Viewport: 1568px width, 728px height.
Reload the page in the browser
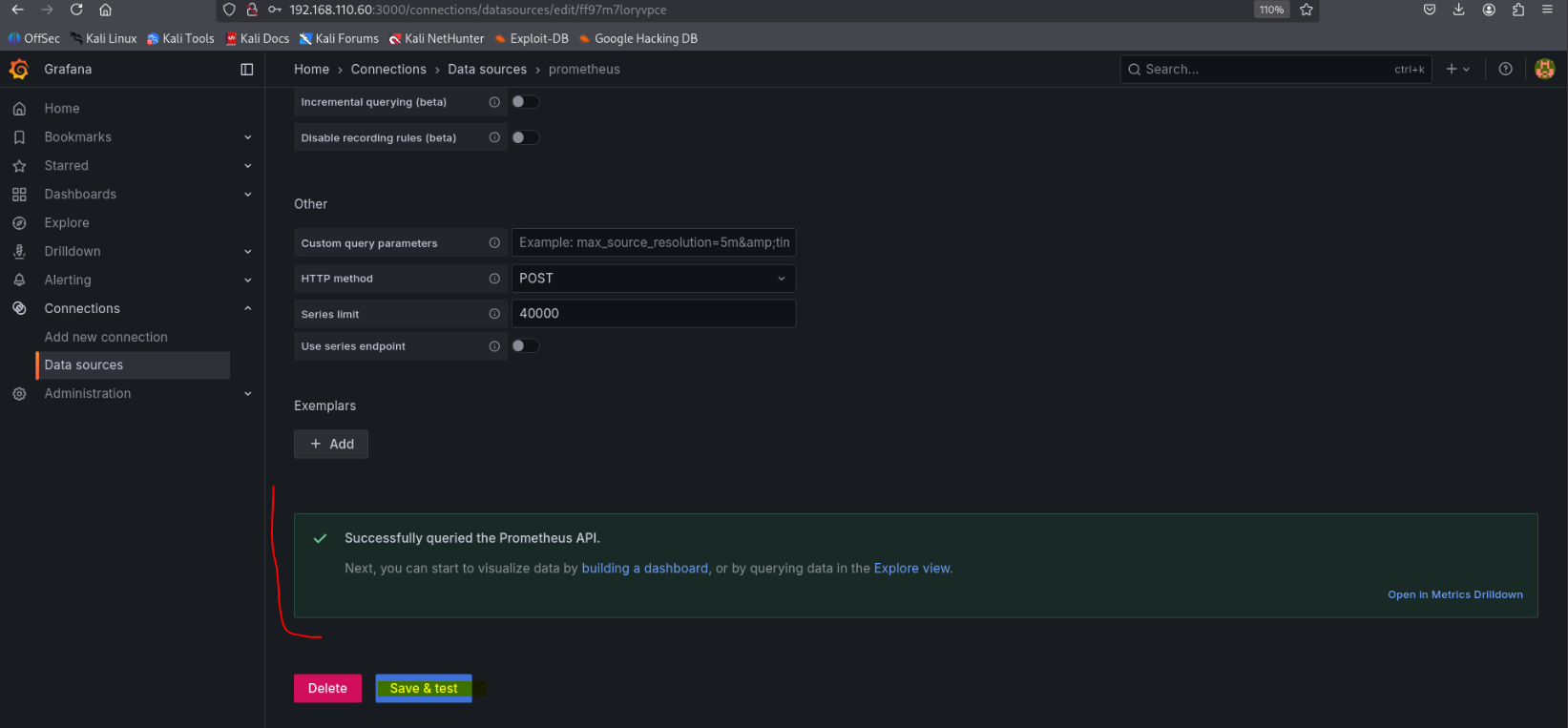point(76,10)
